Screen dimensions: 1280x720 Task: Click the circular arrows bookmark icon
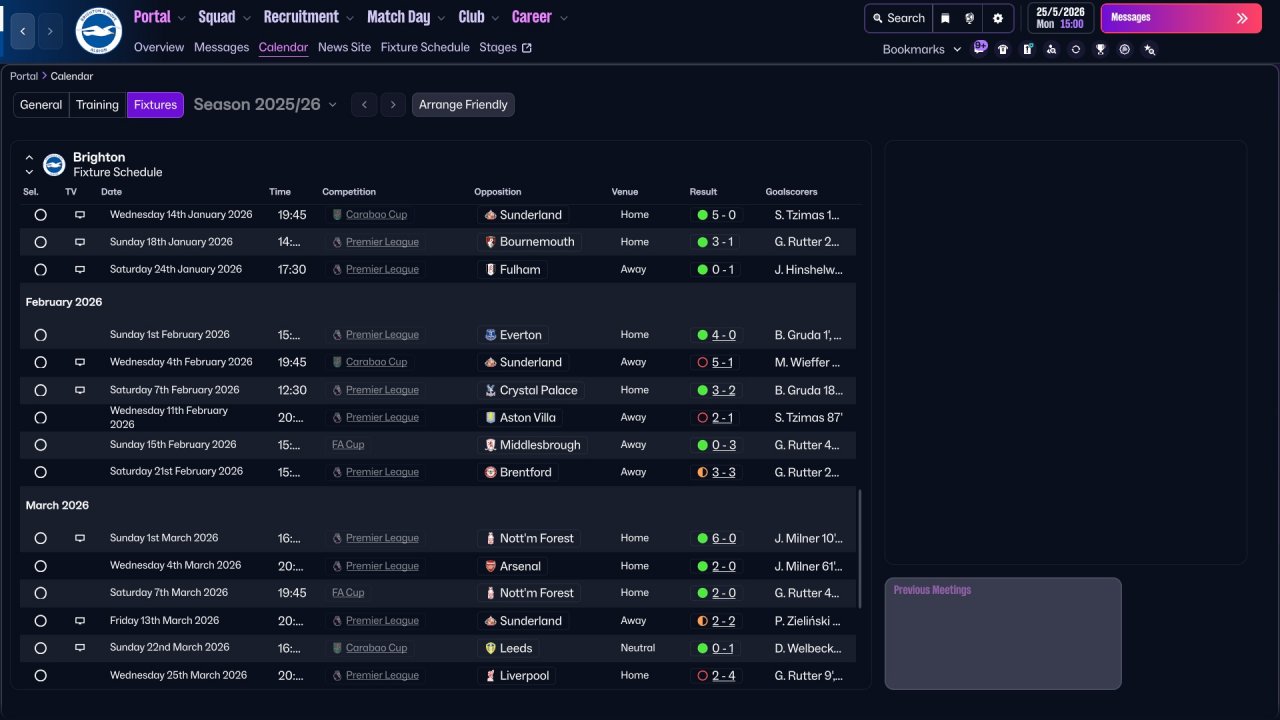click(x=1076, y=49)
